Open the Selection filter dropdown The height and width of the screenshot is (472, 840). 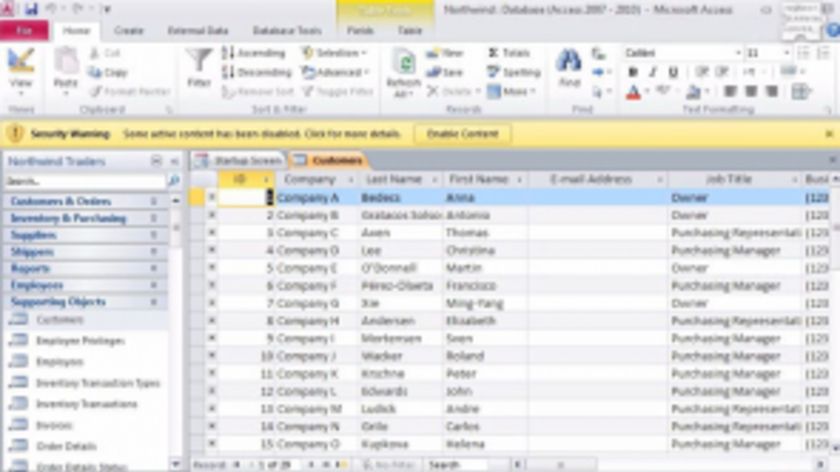[x=335, y=53]
